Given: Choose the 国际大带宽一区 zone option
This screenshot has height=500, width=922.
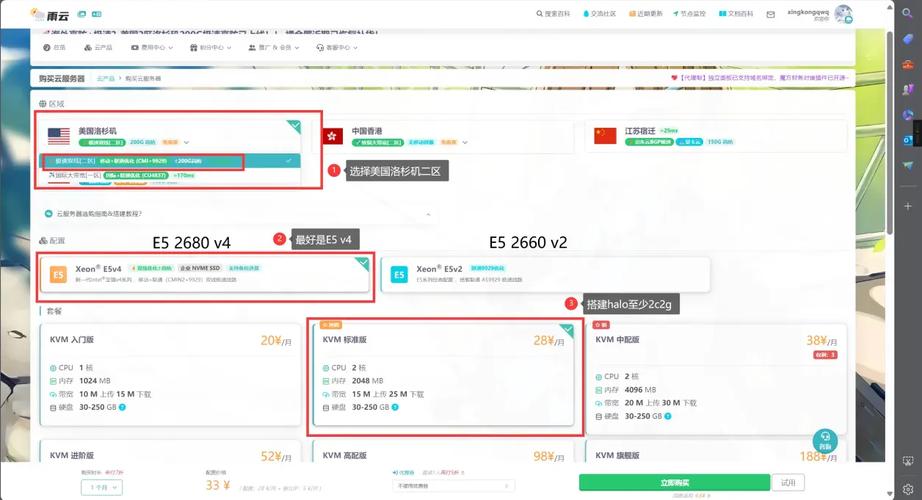Looking at the screenshot, I should [x=170, y=175].
